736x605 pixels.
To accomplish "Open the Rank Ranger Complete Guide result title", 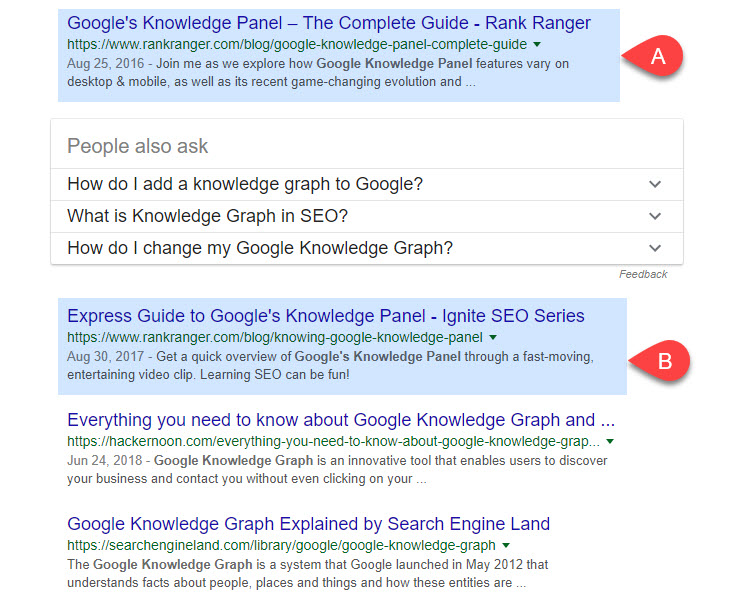I will click(328, 23).
